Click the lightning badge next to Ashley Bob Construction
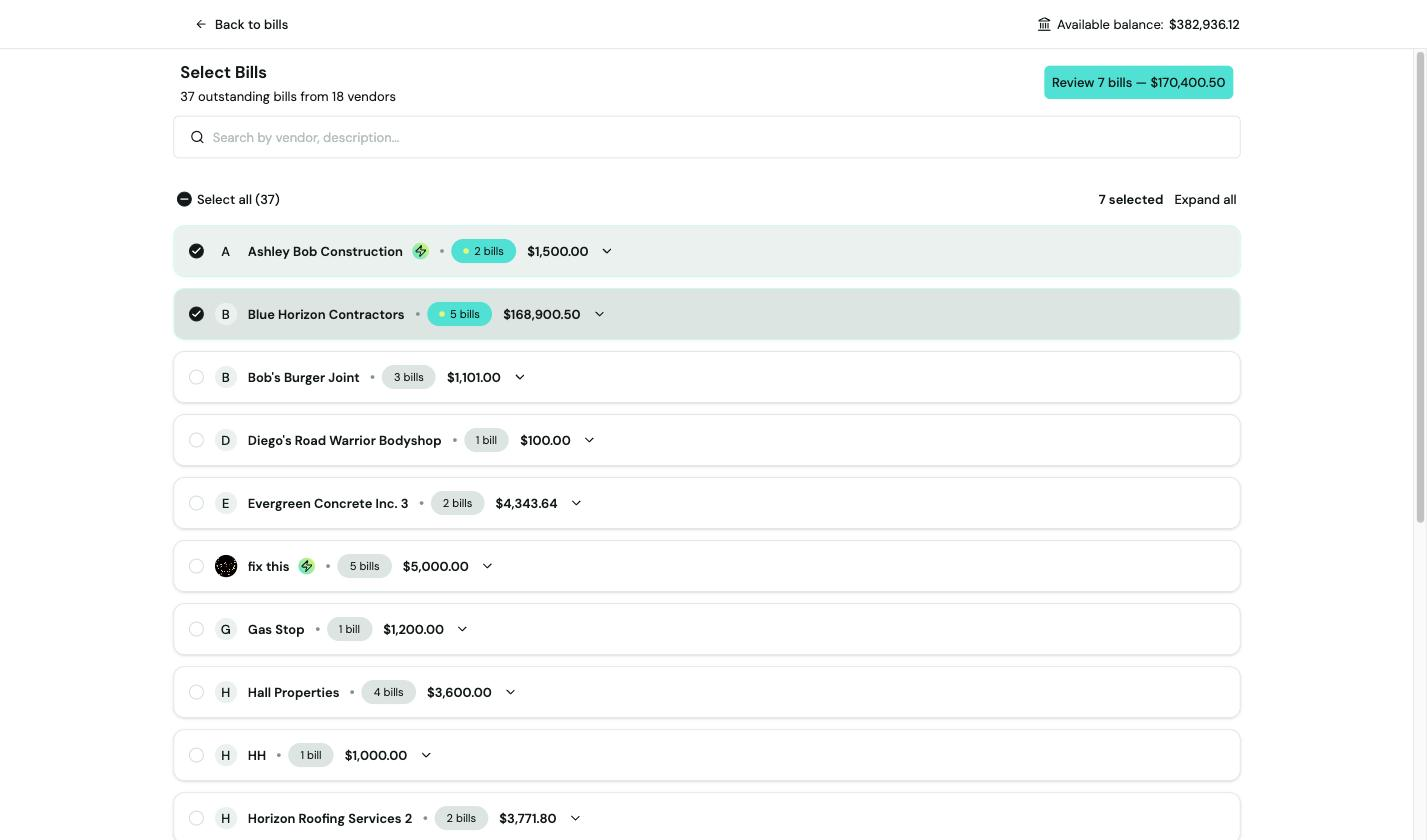 421,251
